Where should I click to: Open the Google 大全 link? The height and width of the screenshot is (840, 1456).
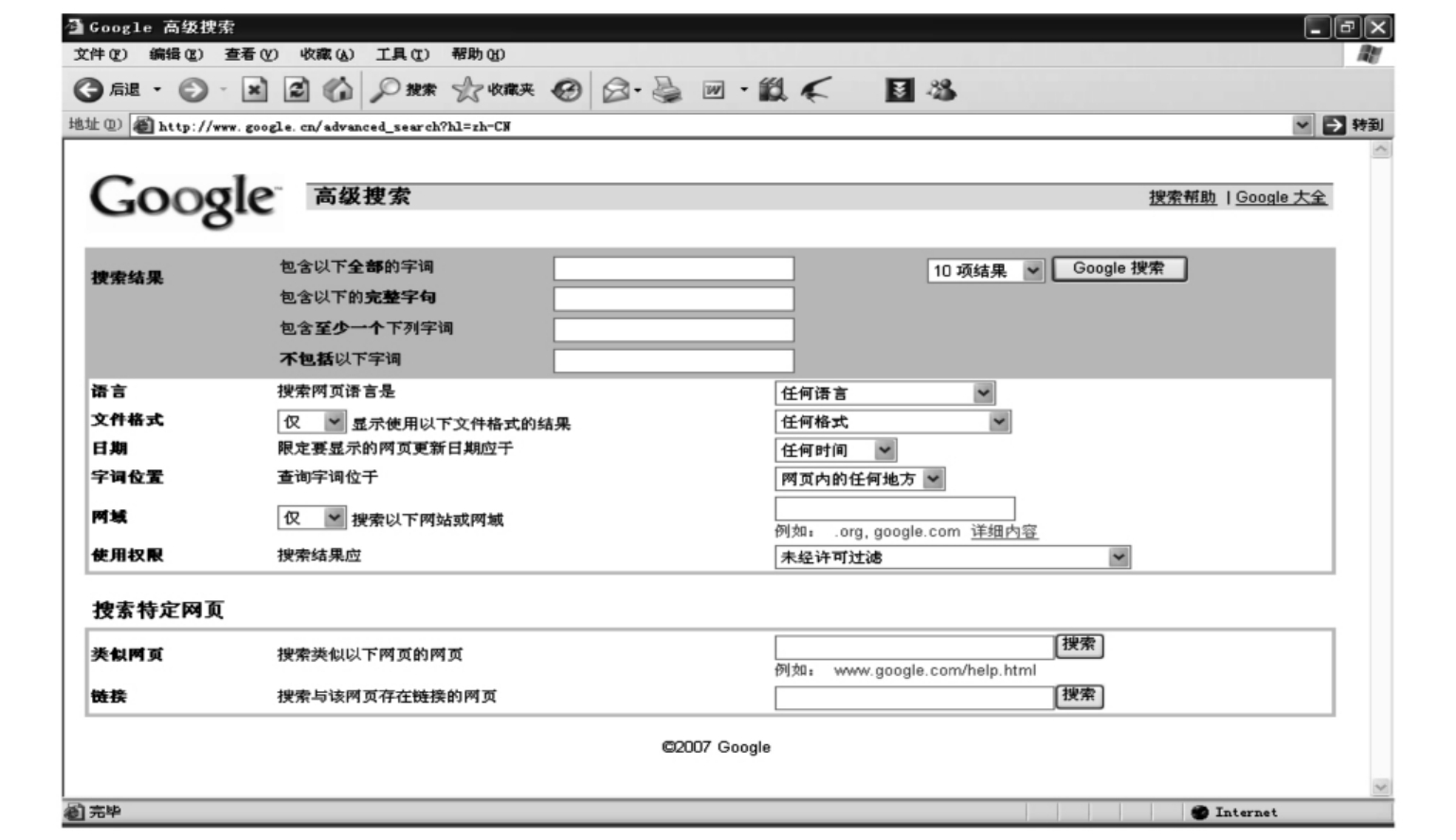[x=1281, y=197]
